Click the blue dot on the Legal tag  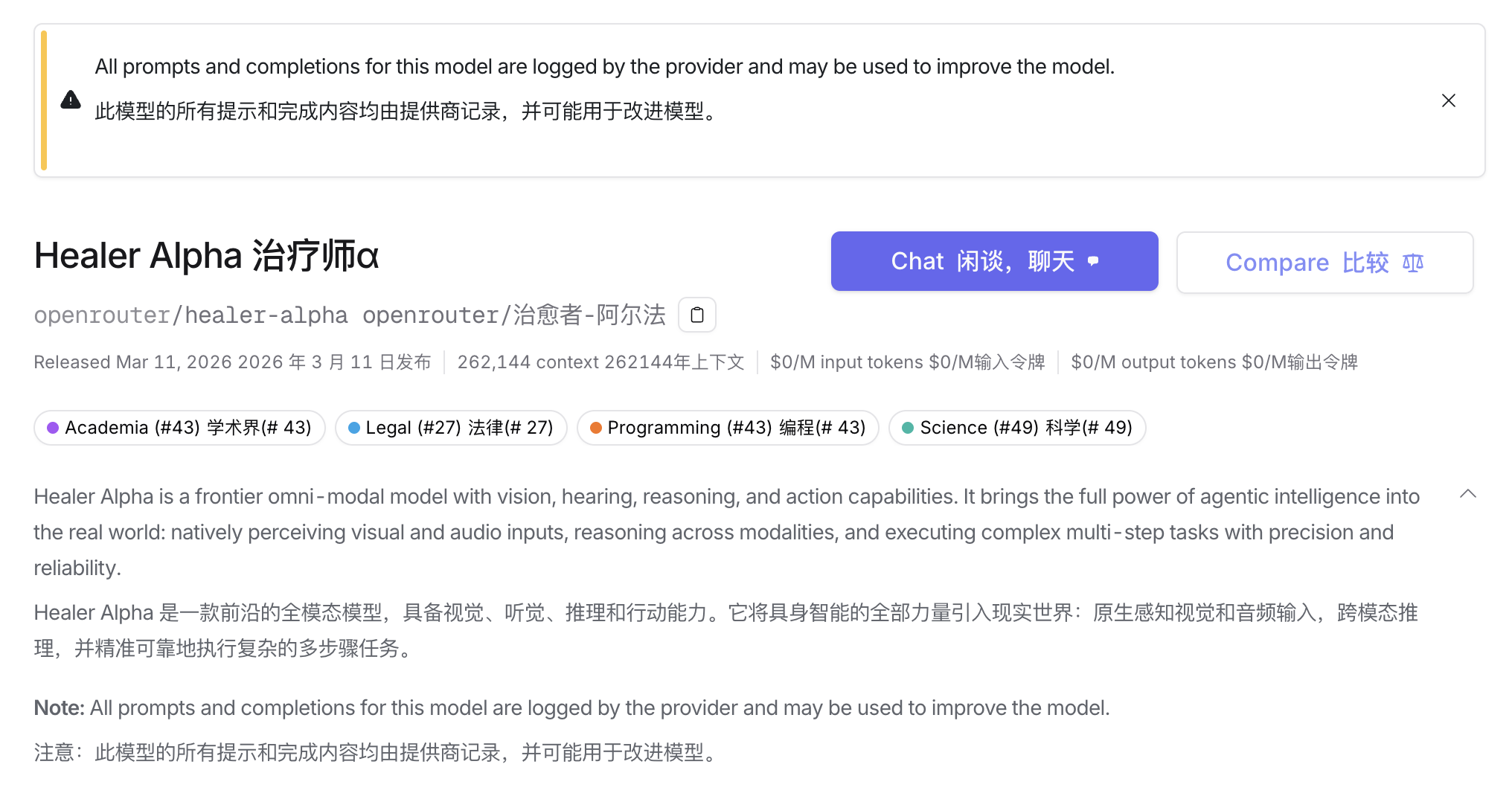pos(355,427)
